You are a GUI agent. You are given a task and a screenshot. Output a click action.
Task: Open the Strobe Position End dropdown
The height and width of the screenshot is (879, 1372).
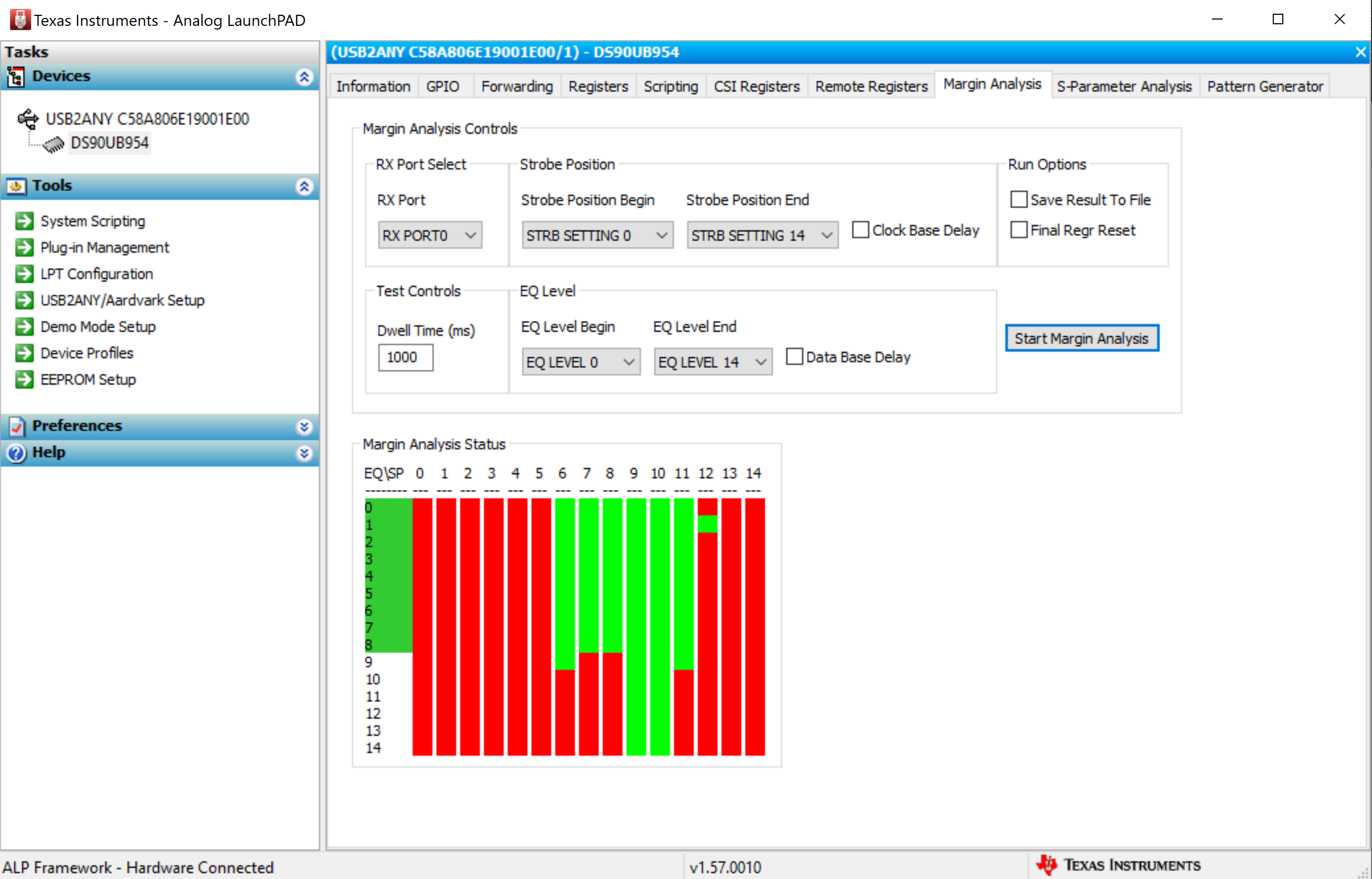click(x=762, y=234)
